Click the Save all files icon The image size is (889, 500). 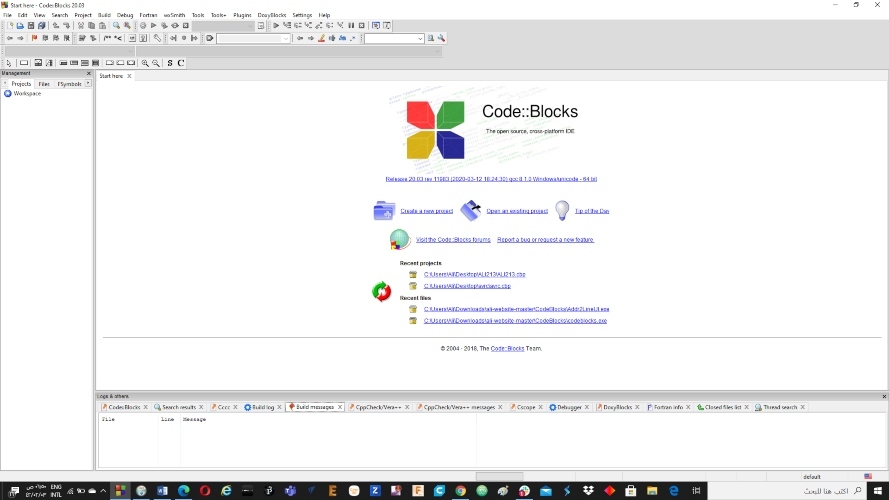tap(41, 26)
